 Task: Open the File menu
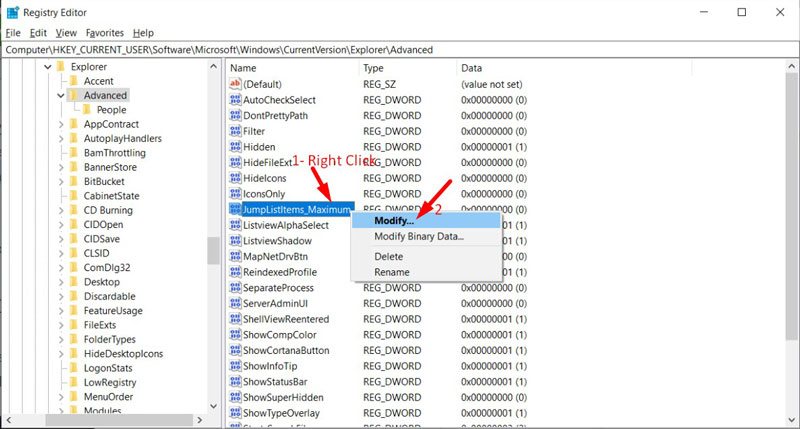(13, 33)
